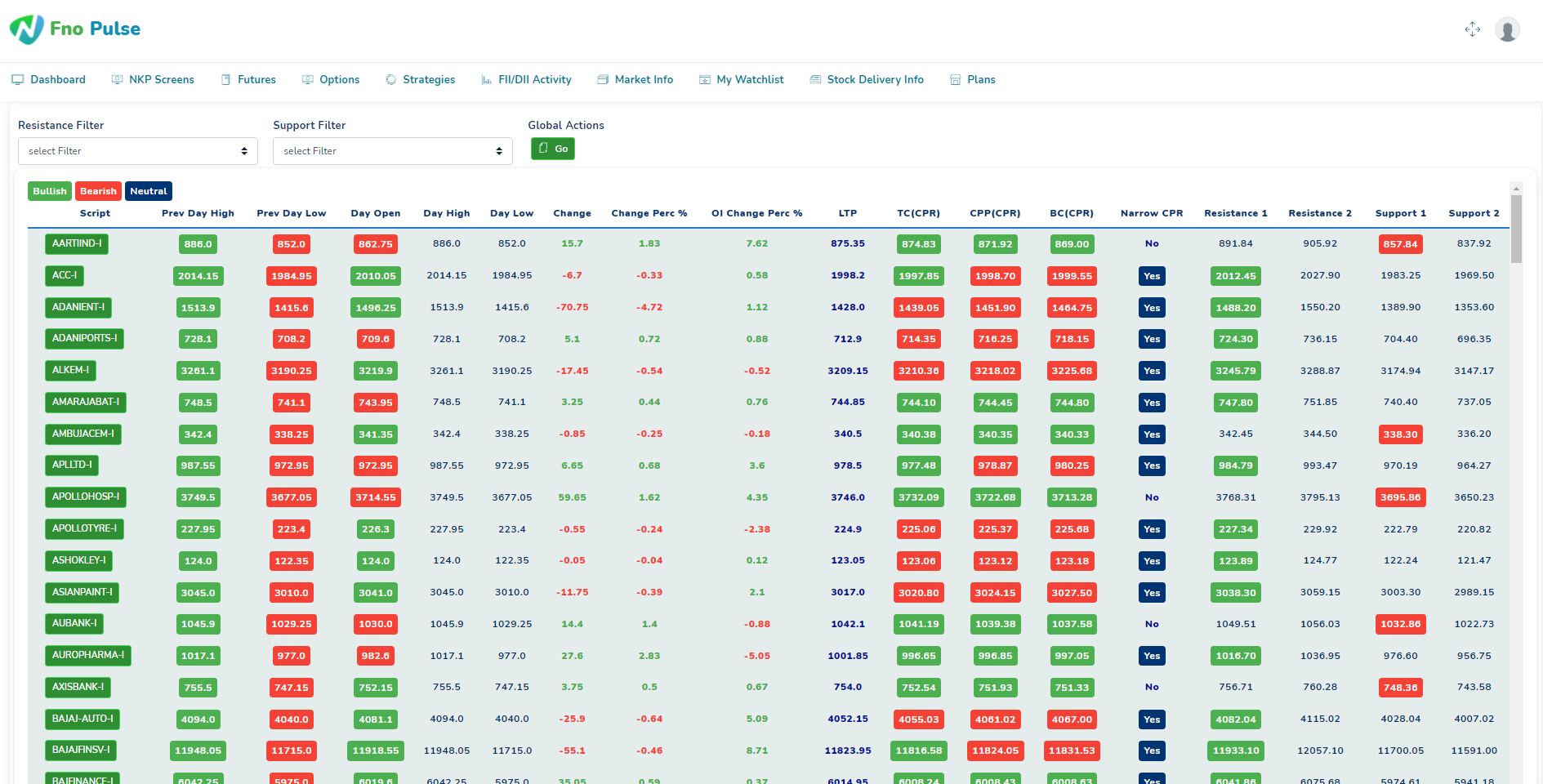Click the Market Info icon
The width and height of the screenshot is (1543, 784).
[603, 79]
